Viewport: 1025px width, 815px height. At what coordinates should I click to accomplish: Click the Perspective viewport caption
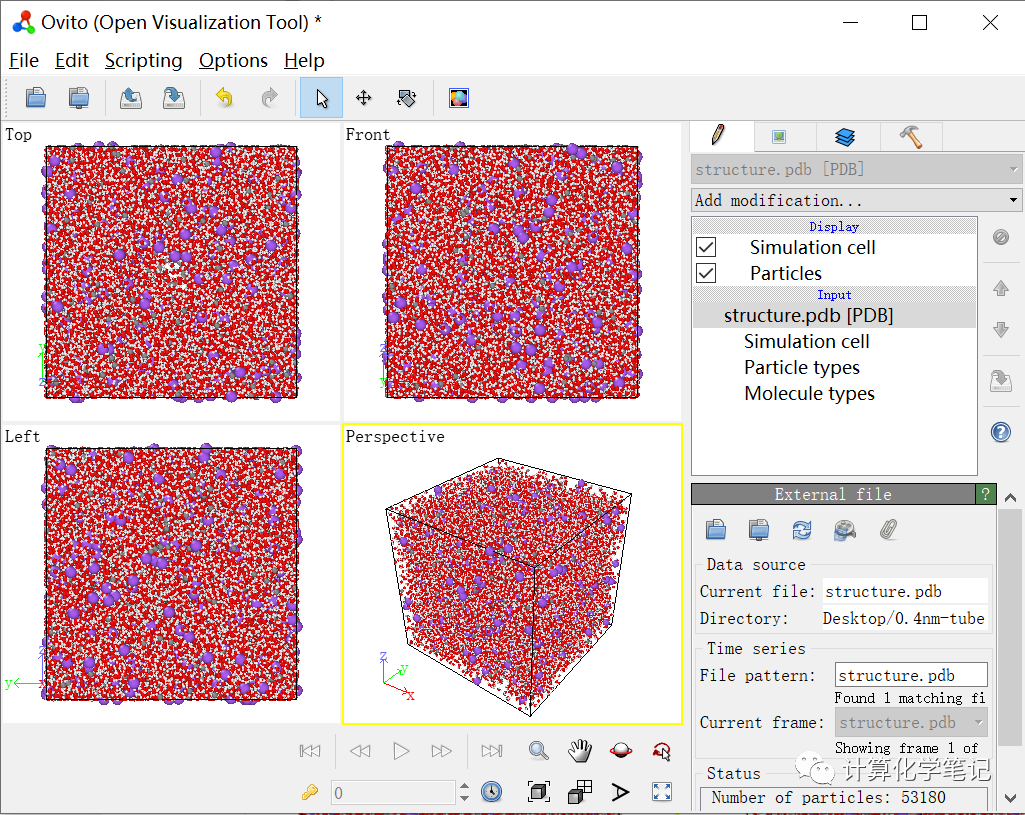click(395, 437)
